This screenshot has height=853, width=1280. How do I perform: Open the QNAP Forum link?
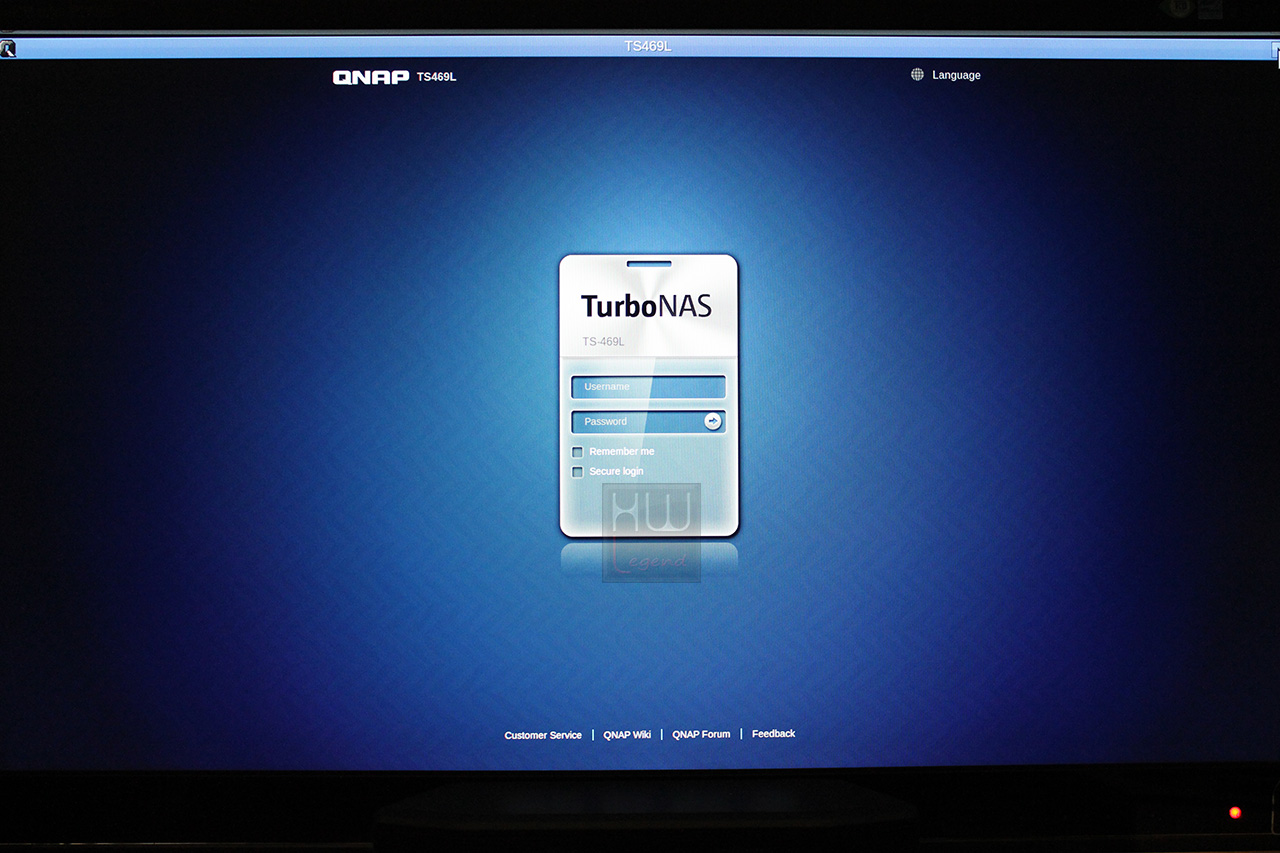(x=701, y=734)
